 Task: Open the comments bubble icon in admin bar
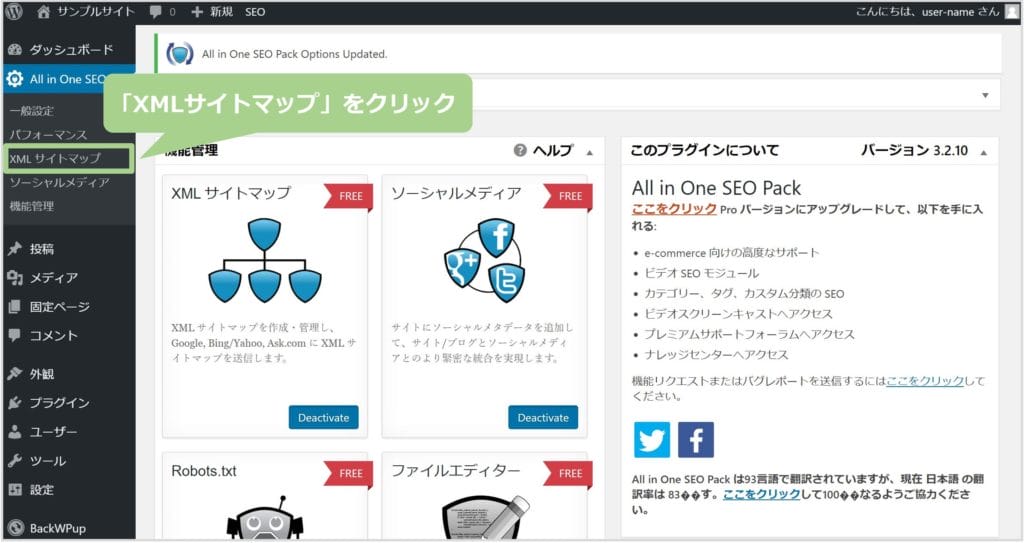155,12
